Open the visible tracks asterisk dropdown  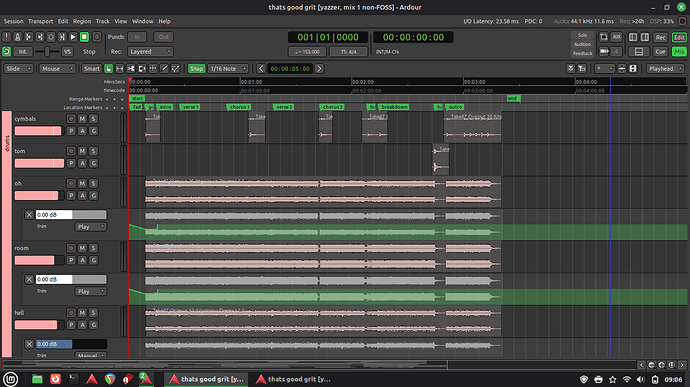tap(604, 69)
